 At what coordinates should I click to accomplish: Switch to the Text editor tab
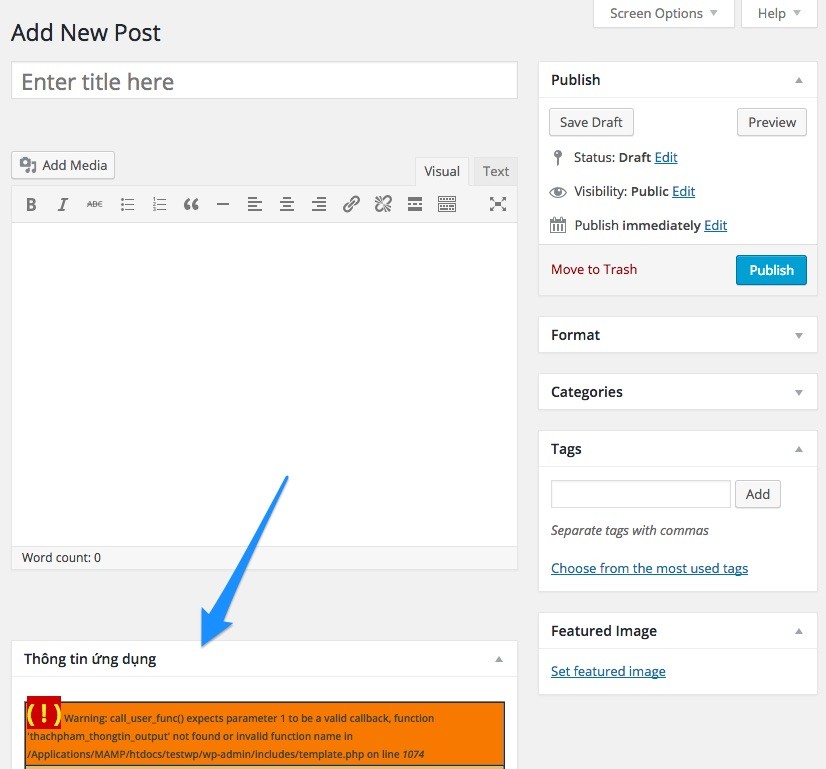click(x=496, y=171)
